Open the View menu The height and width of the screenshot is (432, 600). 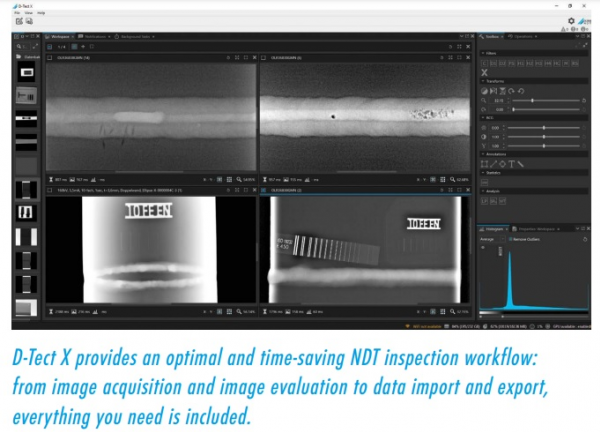tap(29, 13)
